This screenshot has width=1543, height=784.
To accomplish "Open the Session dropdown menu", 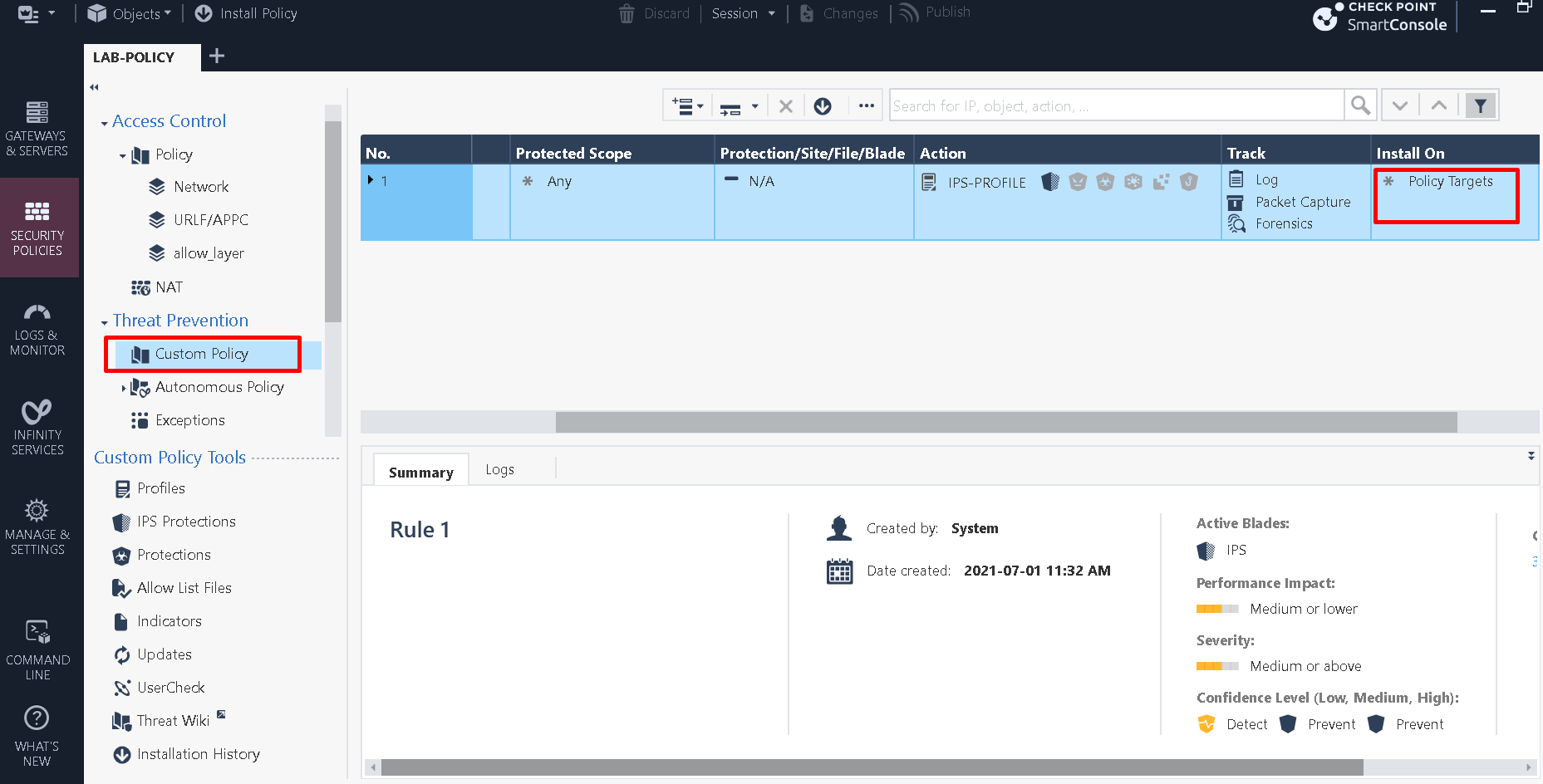I will click(743, 13).
